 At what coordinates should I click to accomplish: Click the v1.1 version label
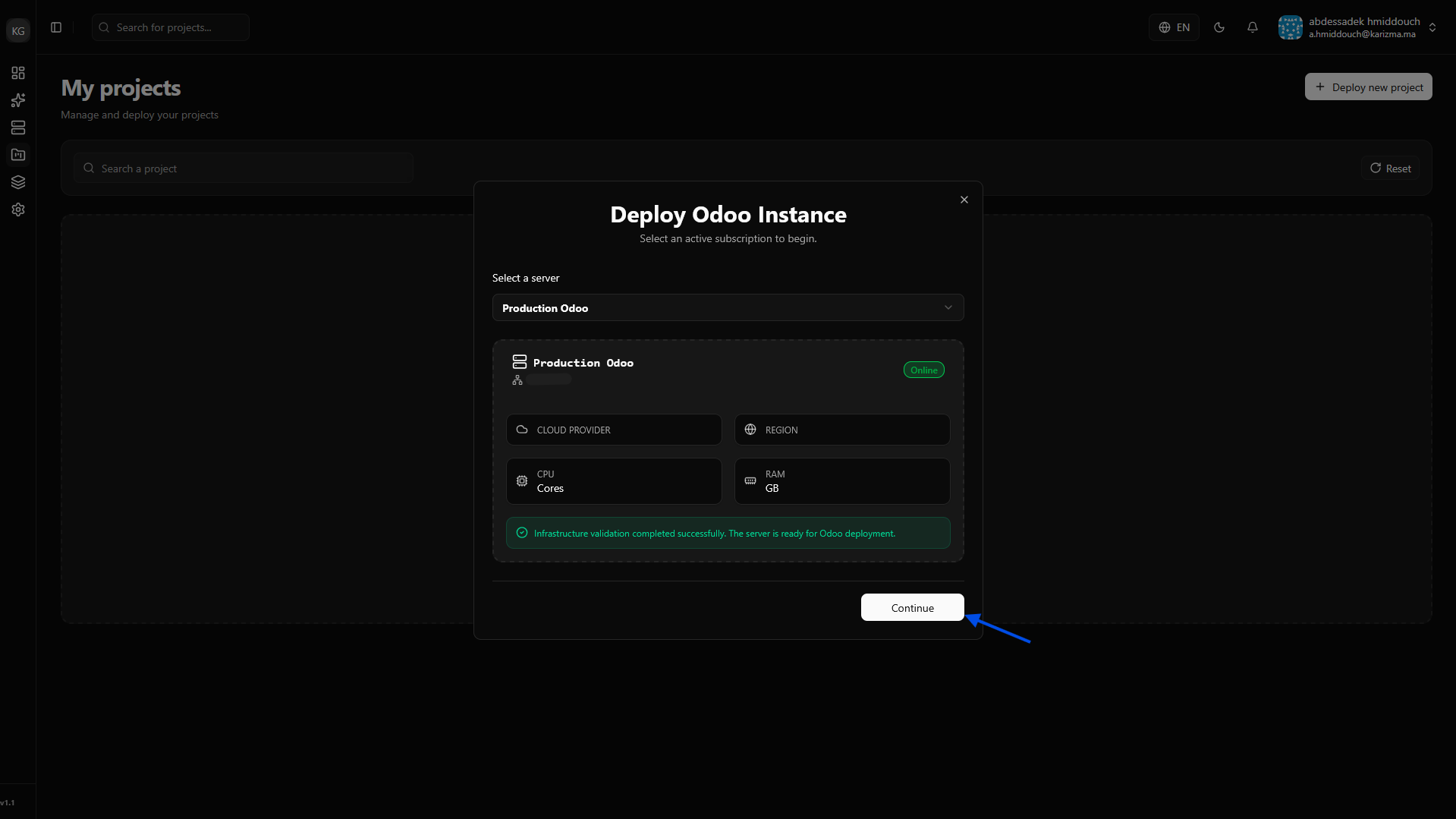pos(8,802)
